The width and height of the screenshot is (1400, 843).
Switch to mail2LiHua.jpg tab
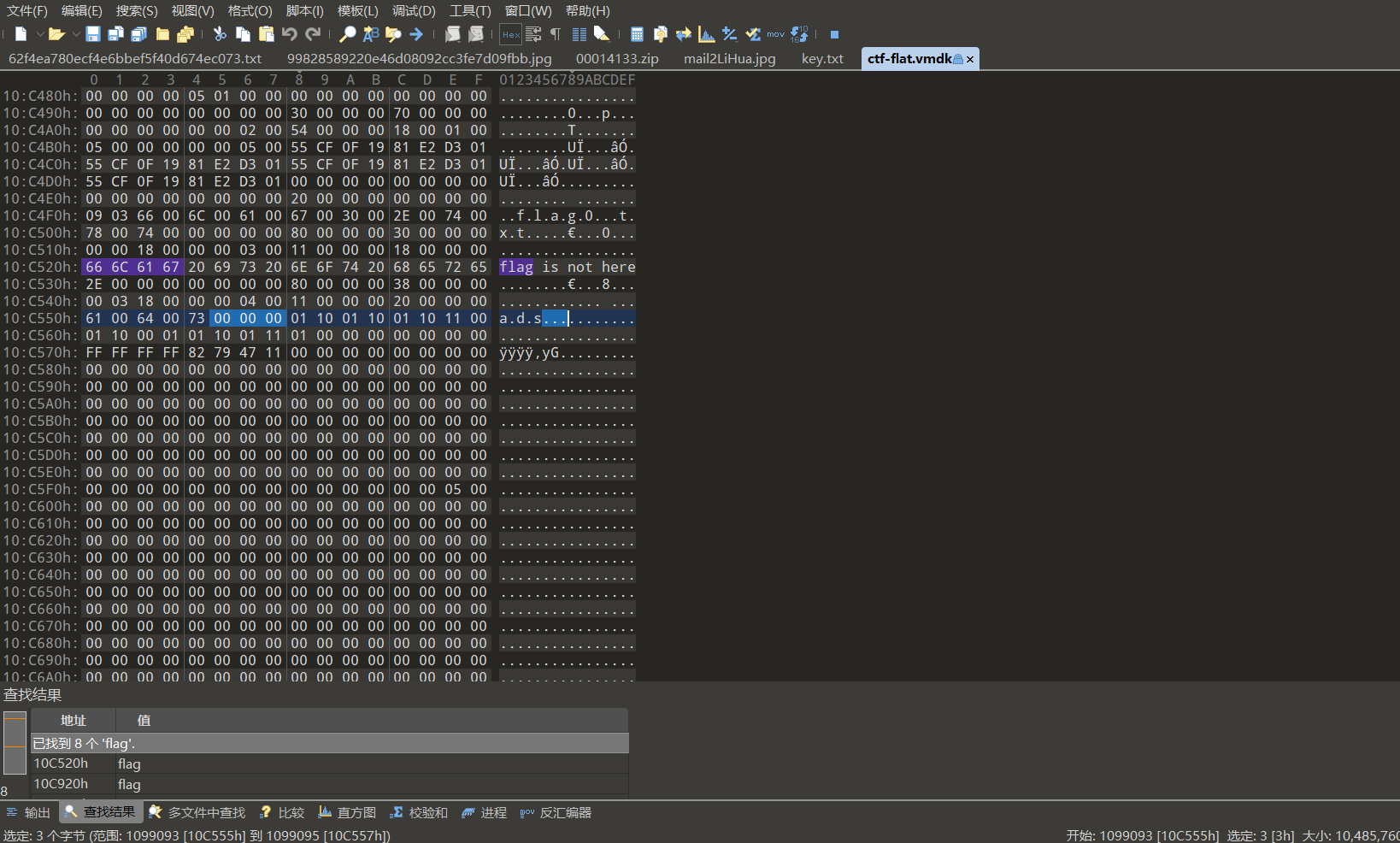(730, 59)
